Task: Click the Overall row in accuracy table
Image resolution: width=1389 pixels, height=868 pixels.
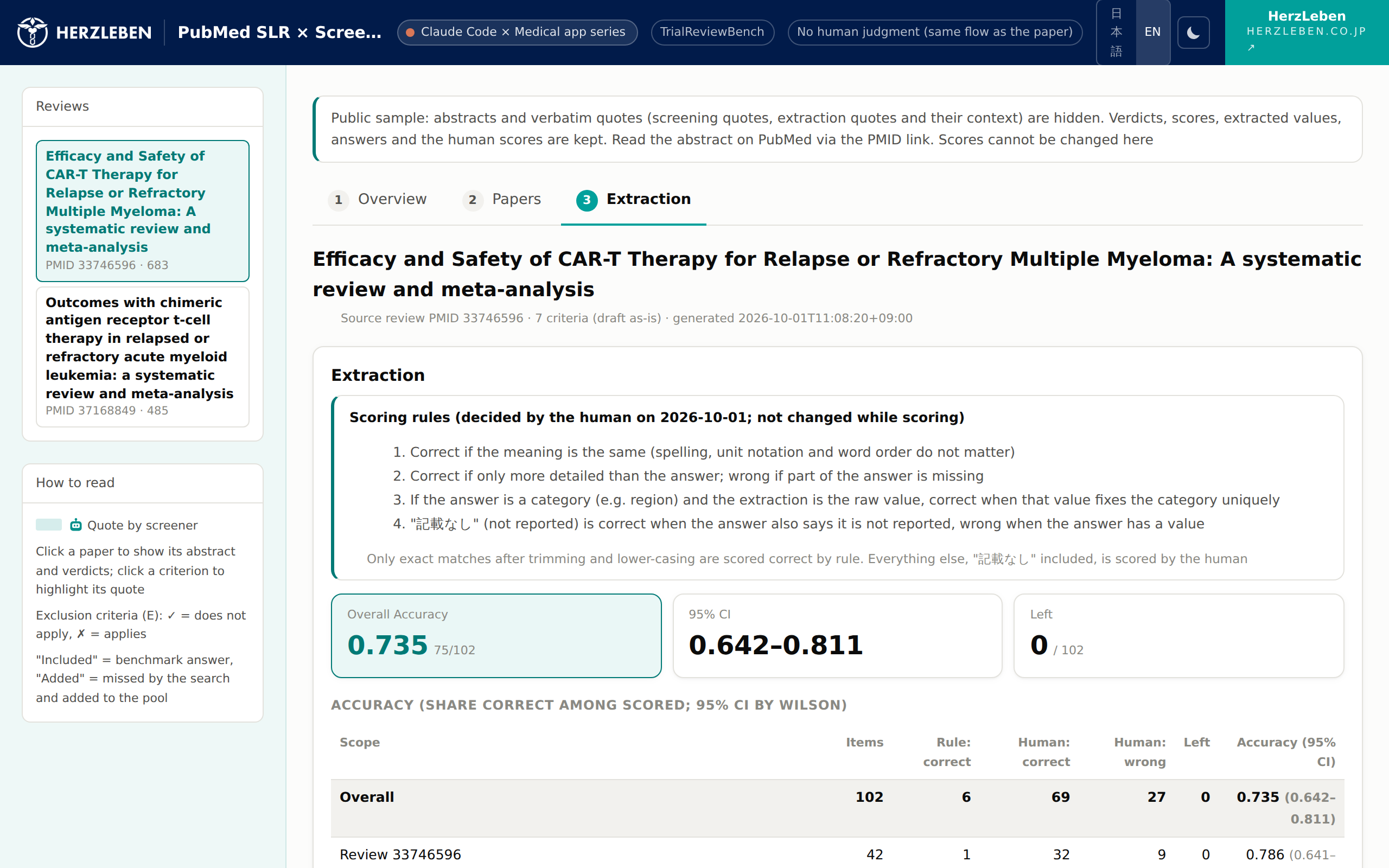Action: pyautogui.click(x=837, y=808)
